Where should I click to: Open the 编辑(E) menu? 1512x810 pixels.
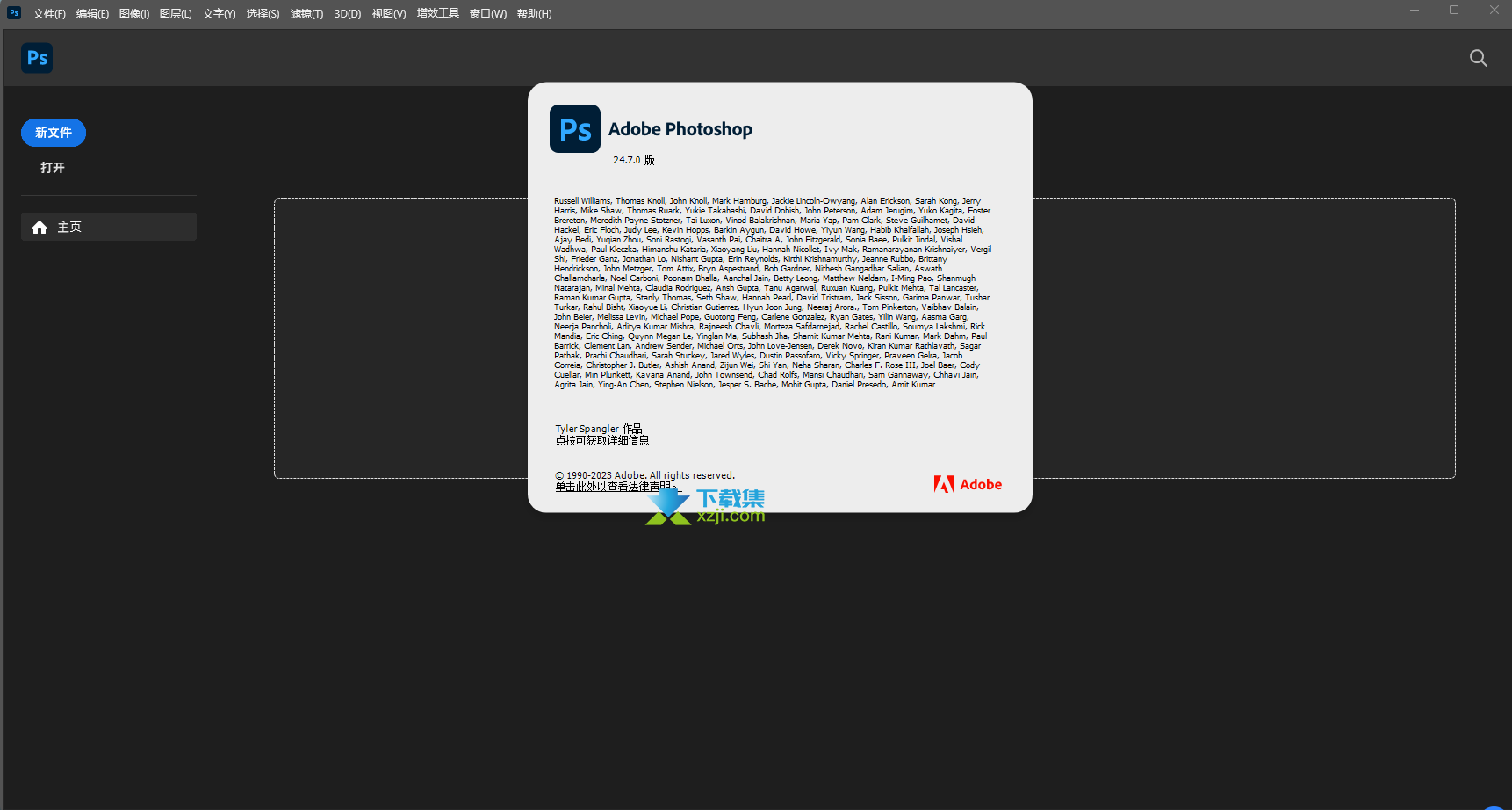click(x=92, y=14)
